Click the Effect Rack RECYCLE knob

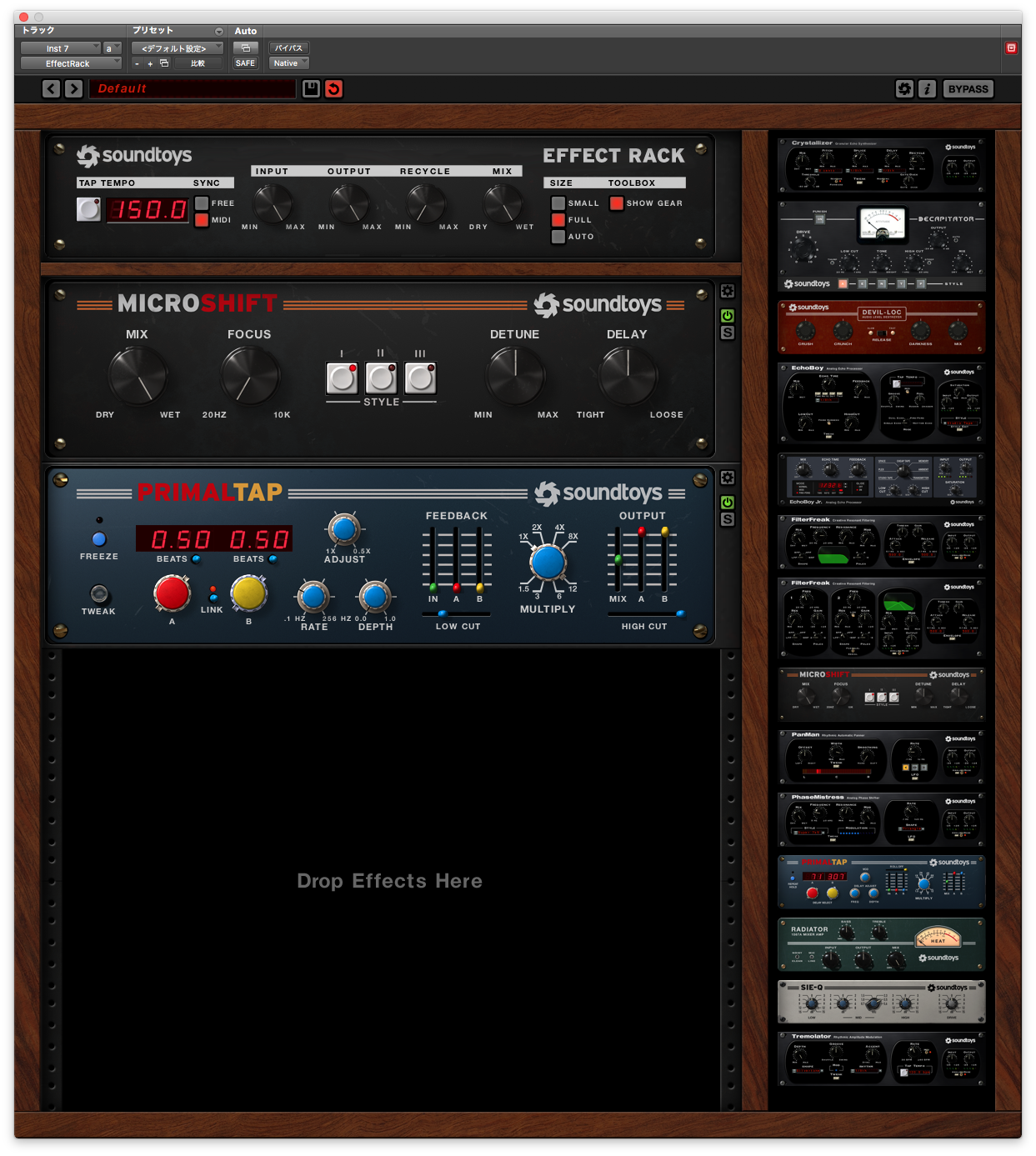click(x=426, y=203)
